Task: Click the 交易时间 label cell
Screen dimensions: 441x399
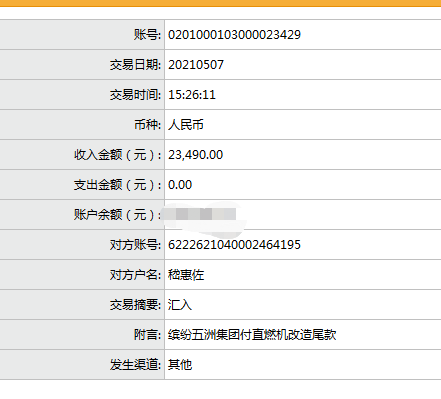Action: pyautogui.click(x=82, y=95)
